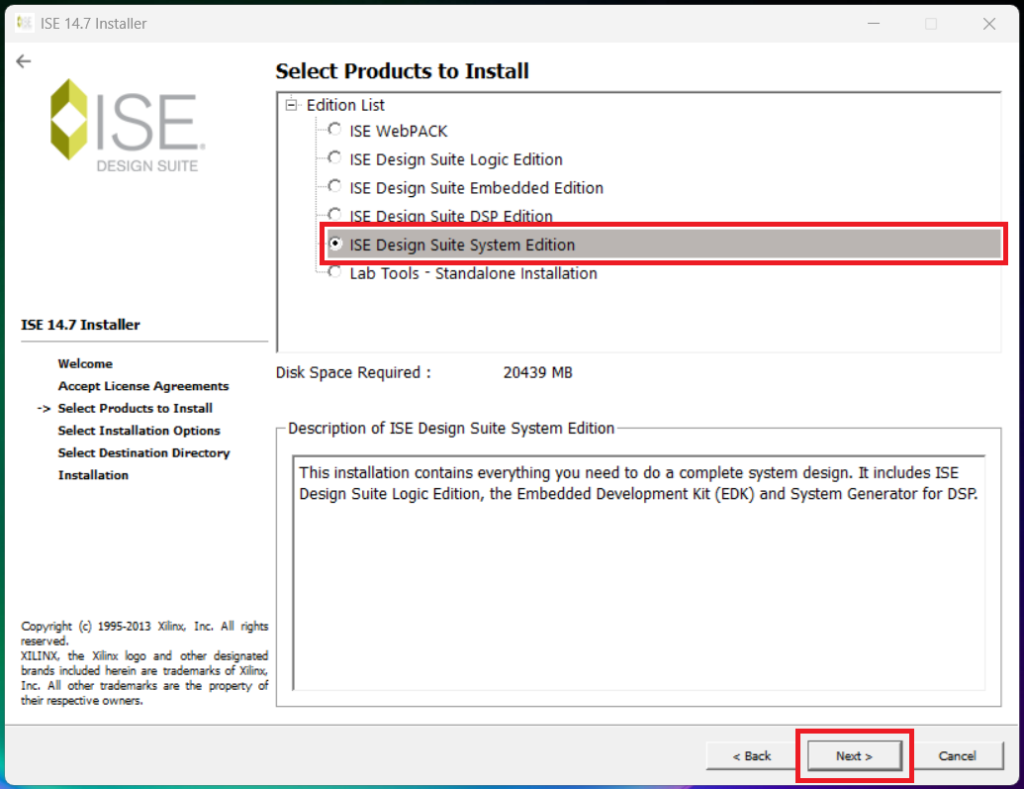The height and width of the screenshot is (789, 1024).
Task: Cancel the installer
Action: 957,756
